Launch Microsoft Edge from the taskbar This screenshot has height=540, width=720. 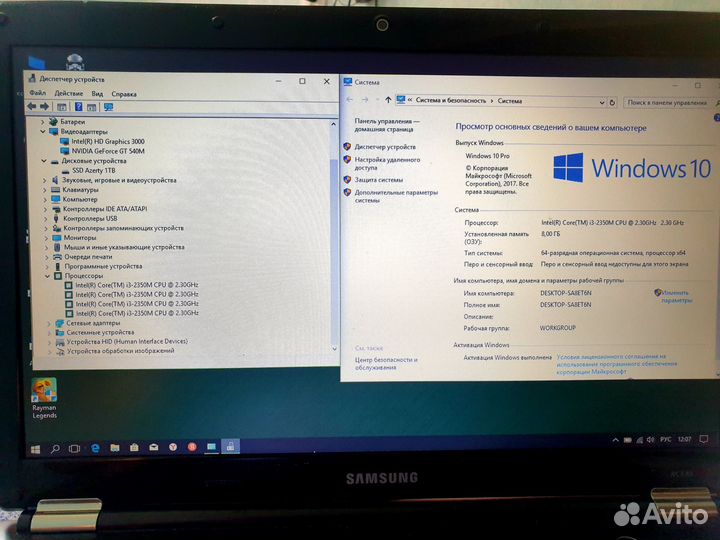tap(95, 448)
